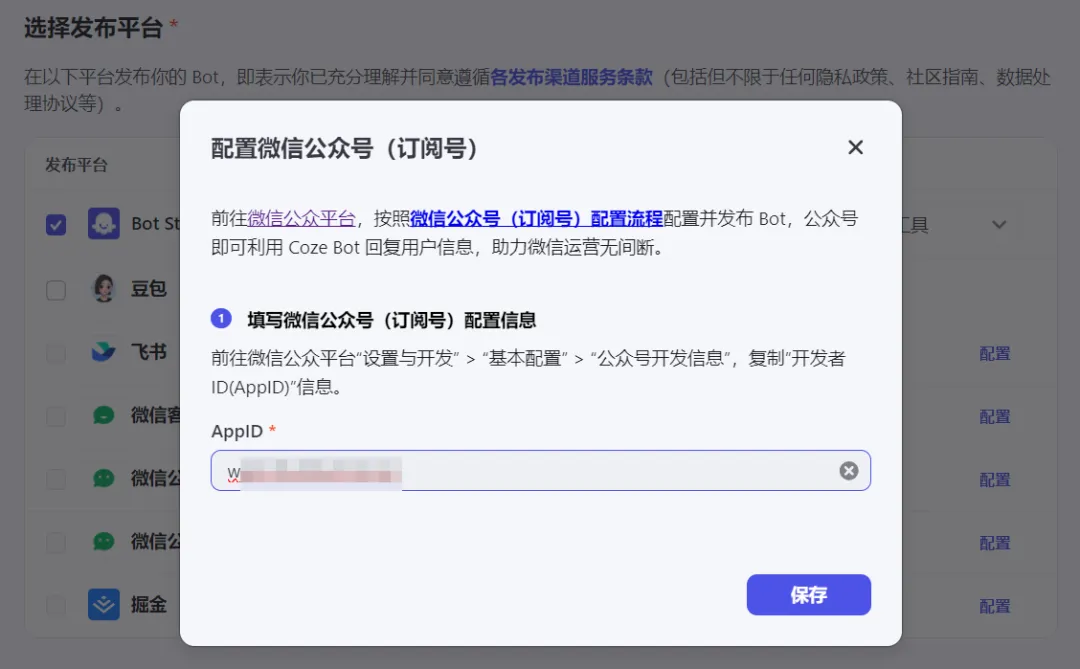This screenshot has width=1080, height=669.
Task: Click 配置 for the 飞书 row
Action: point(995,353)
